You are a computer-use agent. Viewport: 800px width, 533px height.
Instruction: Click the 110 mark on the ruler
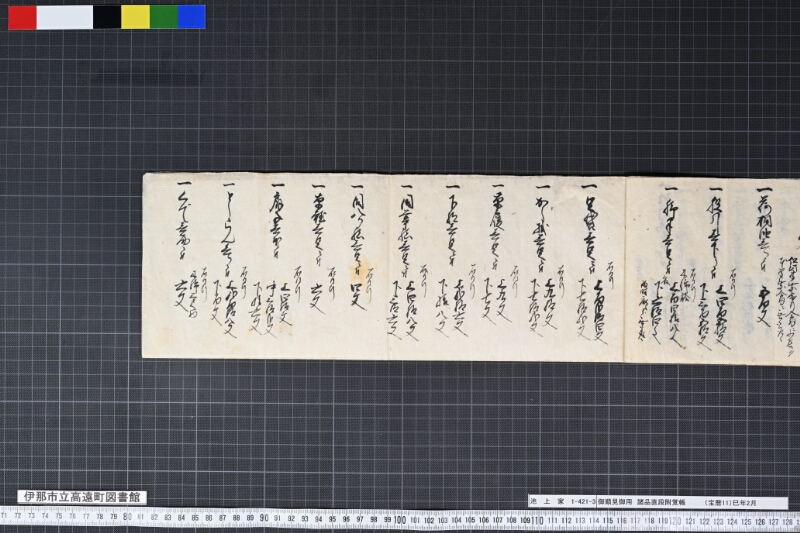click(537, 521)
